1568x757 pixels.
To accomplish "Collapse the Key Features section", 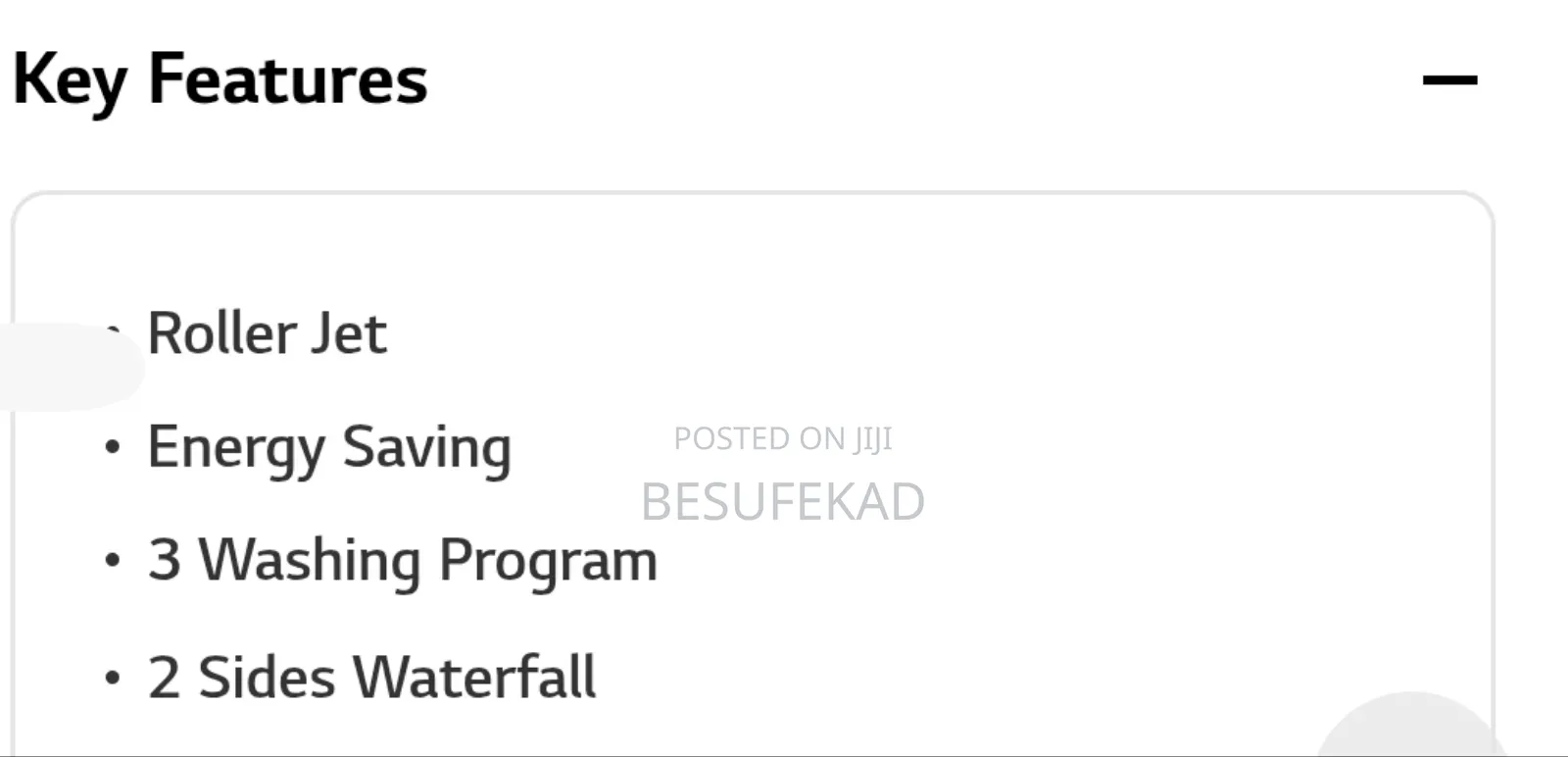I will coord(1449,80).
